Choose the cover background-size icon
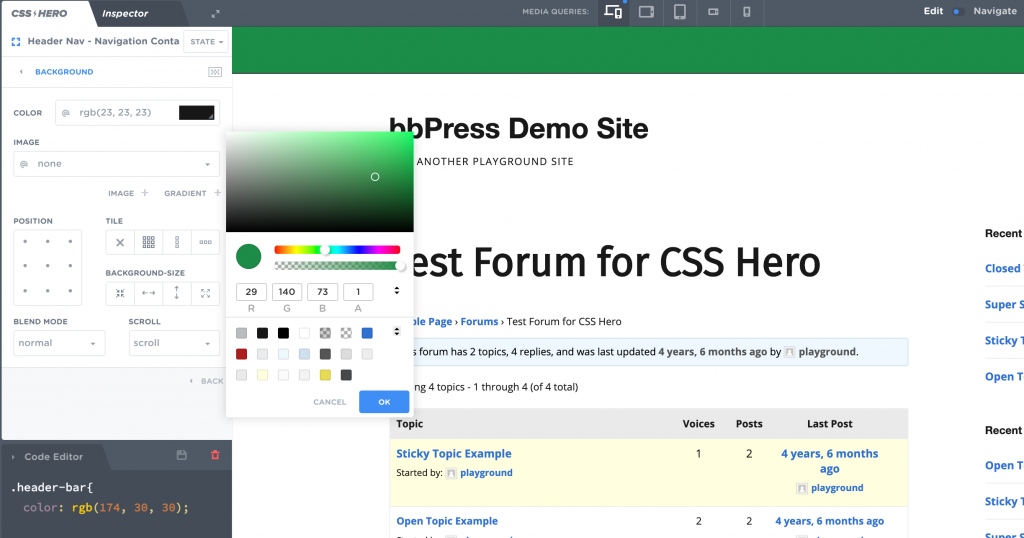1024x538 pixels. (206, 293)
